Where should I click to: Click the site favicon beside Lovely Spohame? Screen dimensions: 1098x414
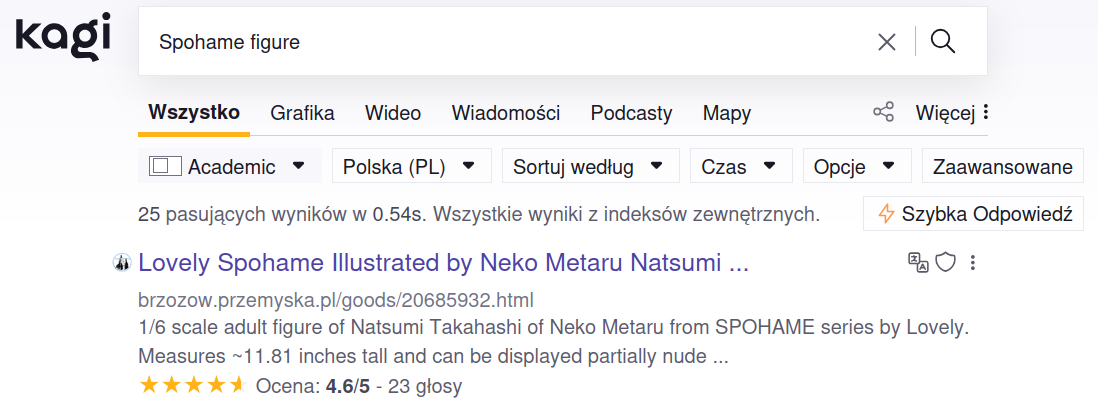point(122,264)
